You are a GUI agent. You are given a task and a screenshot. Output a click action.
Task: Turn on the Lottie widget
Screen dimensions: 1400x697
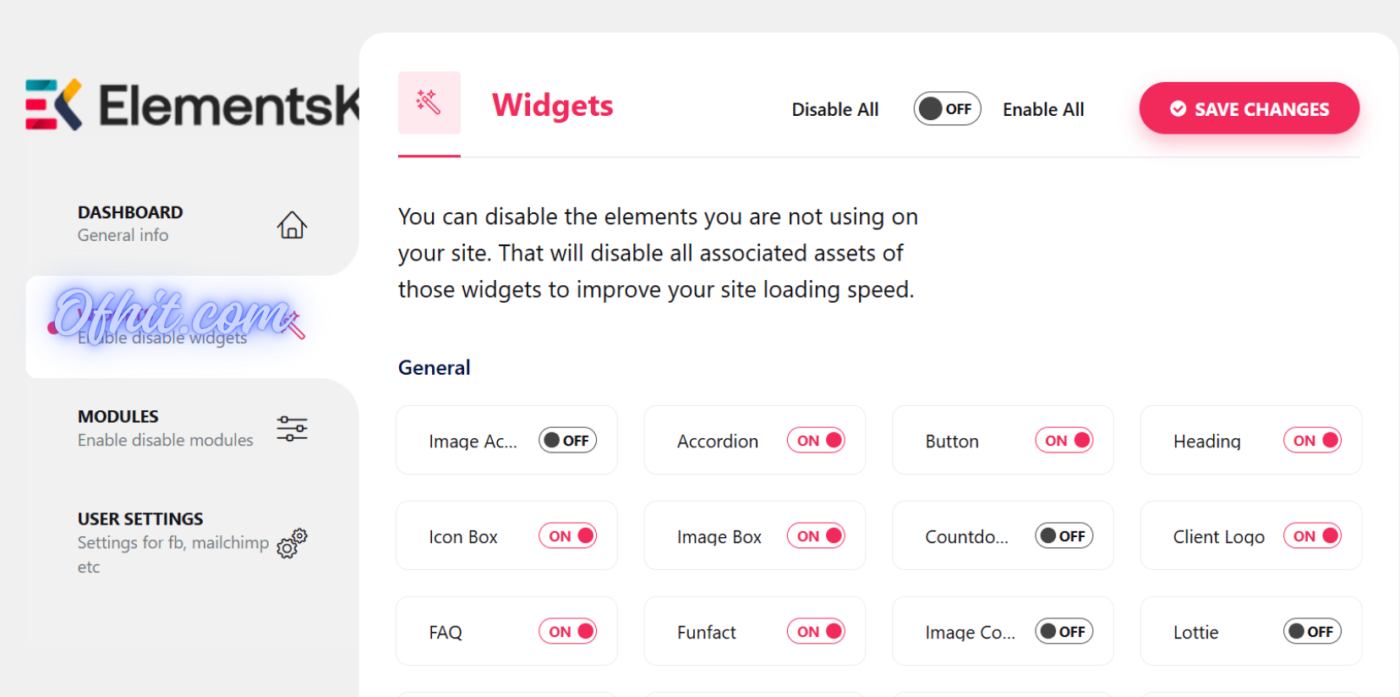click(1311, 631)
